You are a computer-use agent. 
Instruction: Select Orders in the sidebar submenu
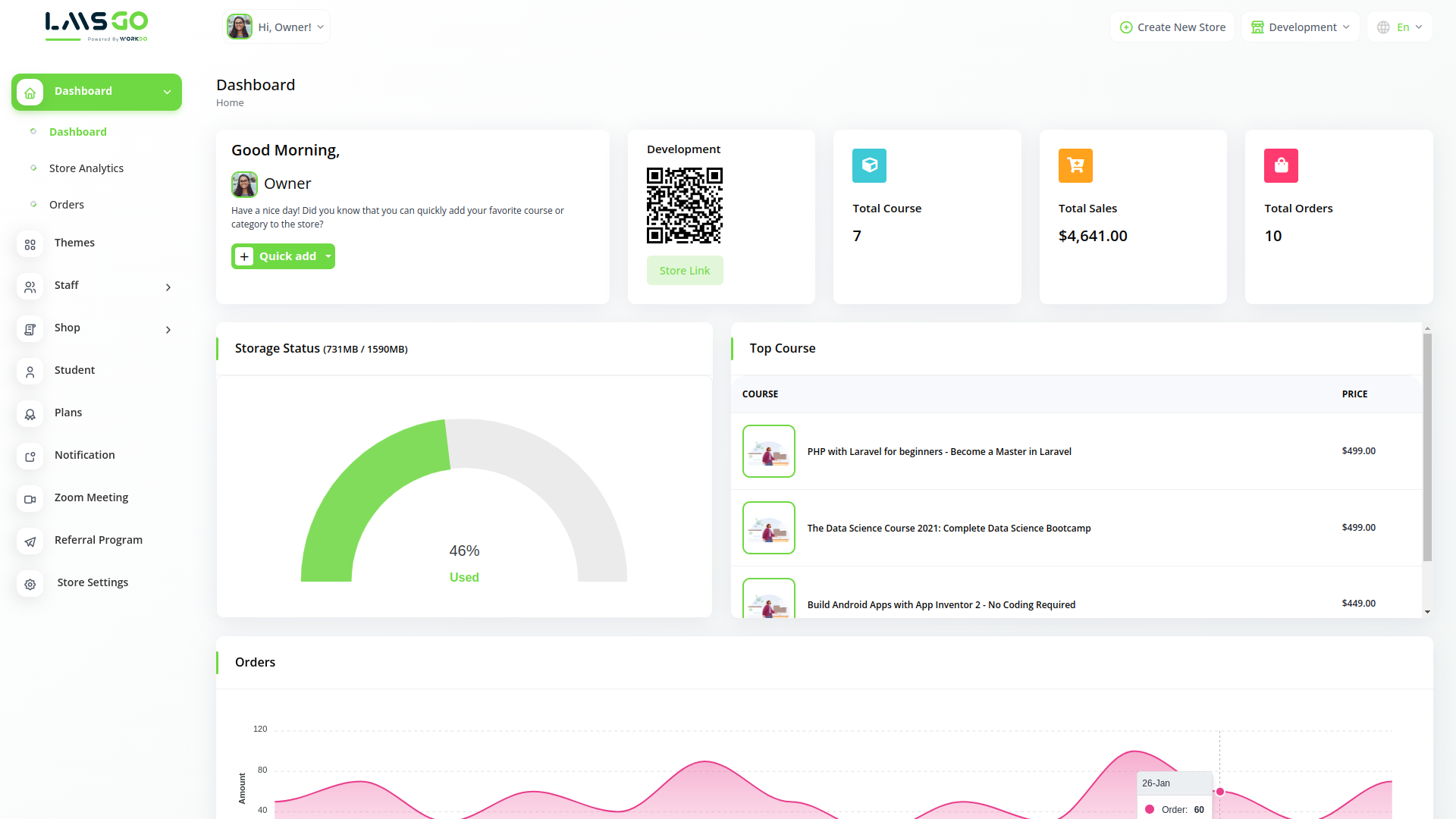(67, 205)
